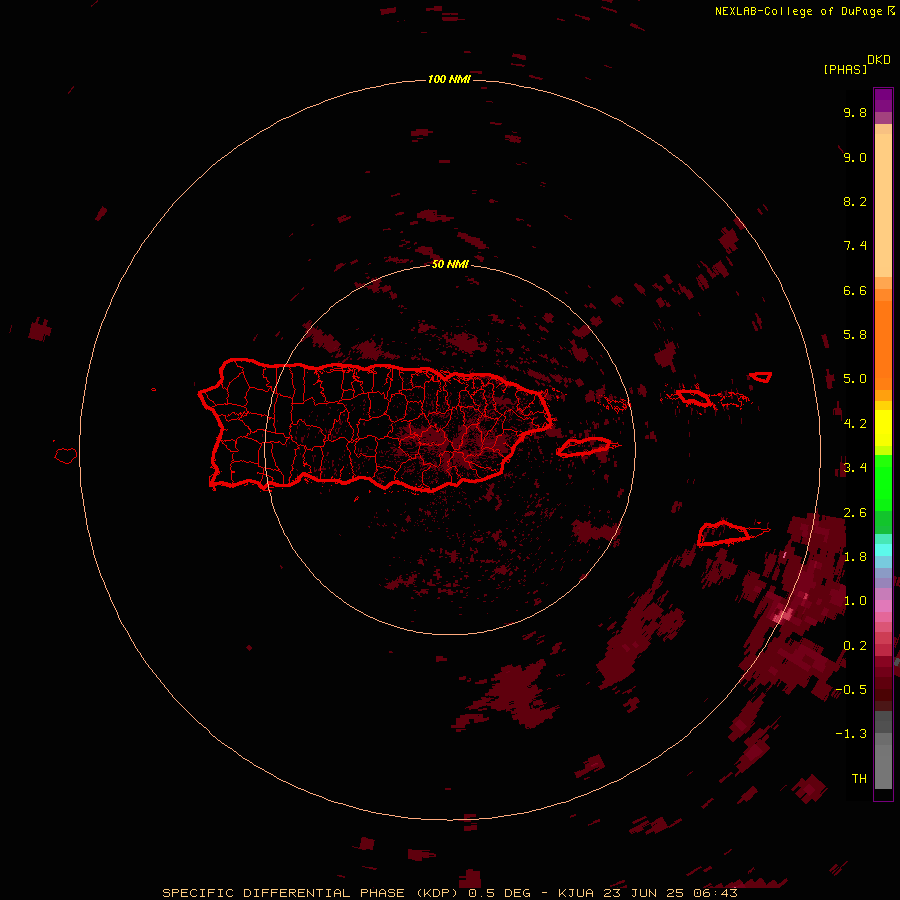This screenshot has height=900, width=900.
Task: Click the gray segment beside the TH label
Action: [883, 766]
